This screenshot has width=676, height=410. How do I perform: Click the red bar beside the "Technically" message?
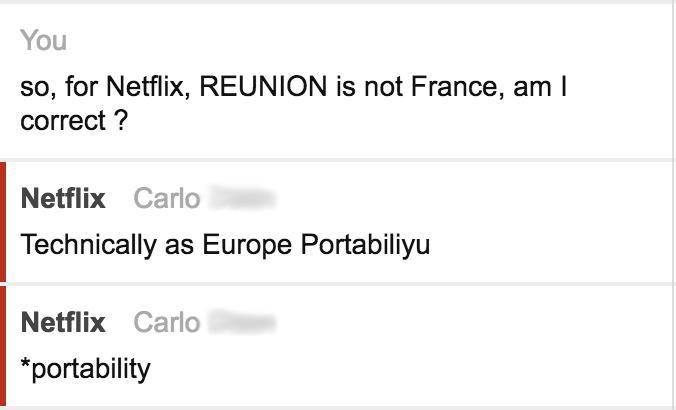(3, 222)
